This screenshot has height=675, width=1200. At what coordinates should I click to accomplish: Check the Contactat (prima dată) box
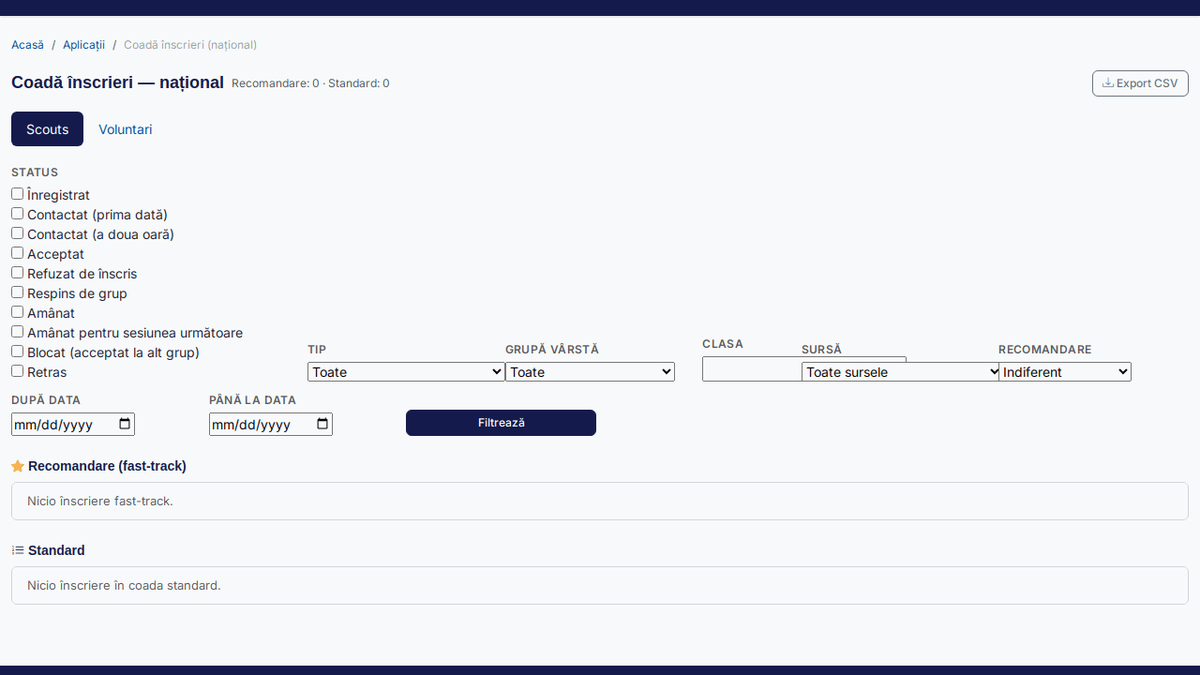click(17, 214)
